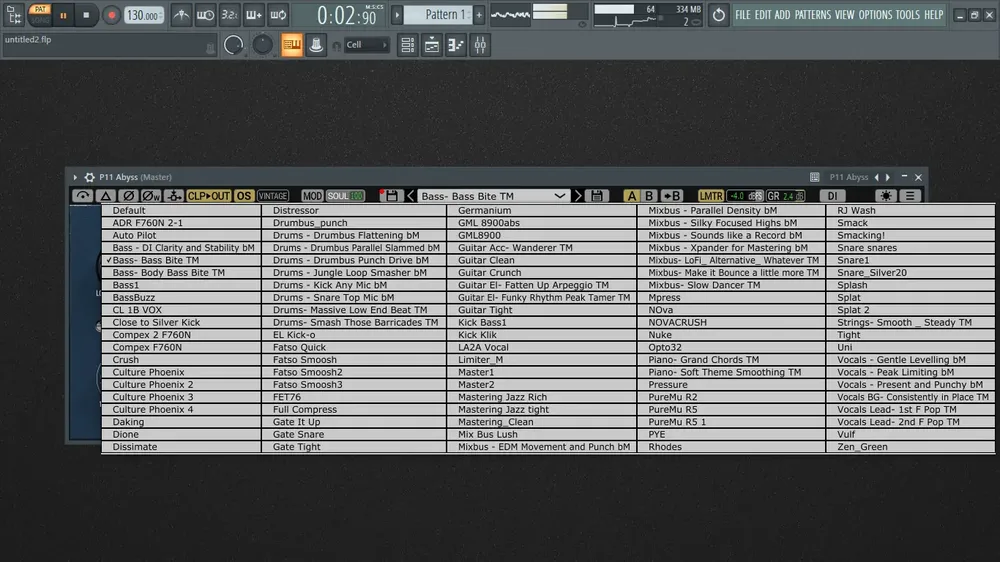Screen dimensions: 1000x562
Task: Open the VIEW menu
Action: coord(844,15)
